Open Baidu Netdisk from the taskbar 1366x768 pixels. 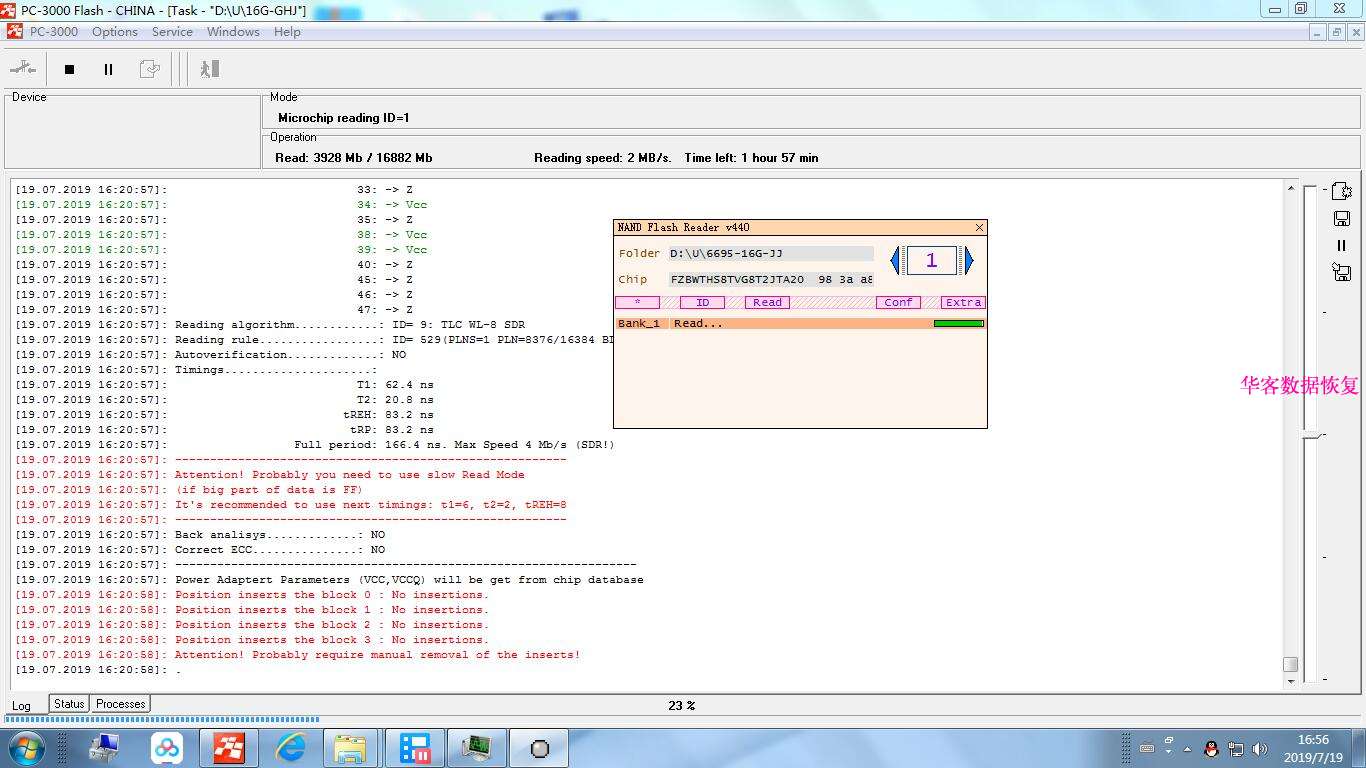(x=167, y=747)
